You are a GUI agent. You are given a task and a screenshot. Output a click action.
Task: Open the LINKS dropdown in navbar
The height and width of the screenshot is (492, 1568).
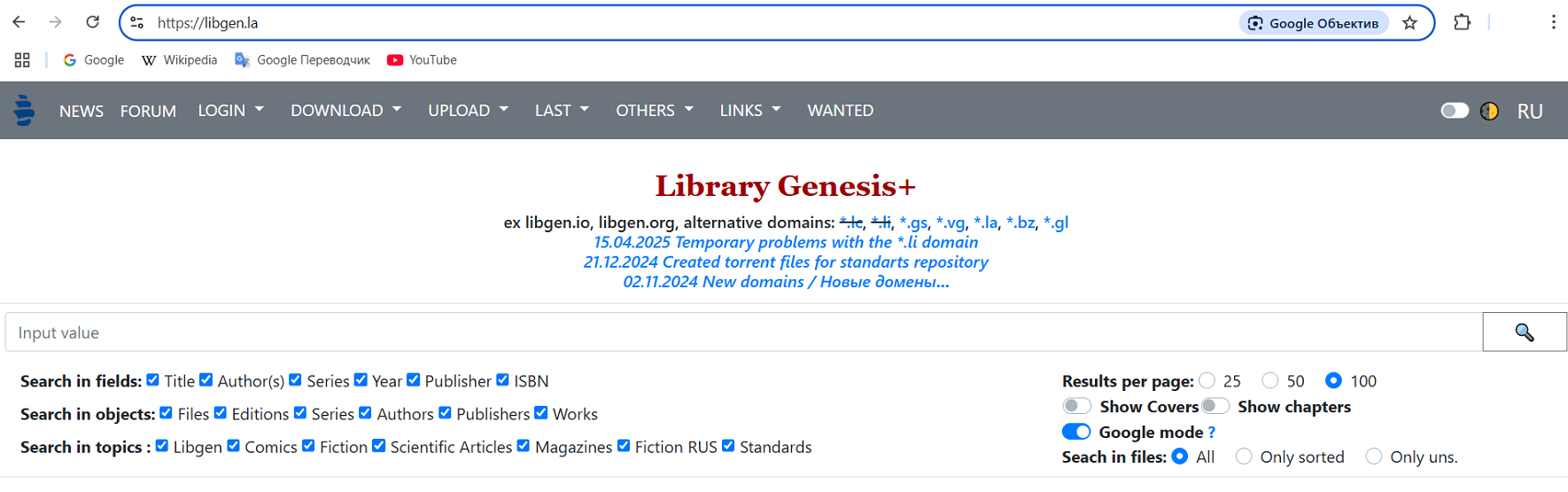tap(750, 110)
